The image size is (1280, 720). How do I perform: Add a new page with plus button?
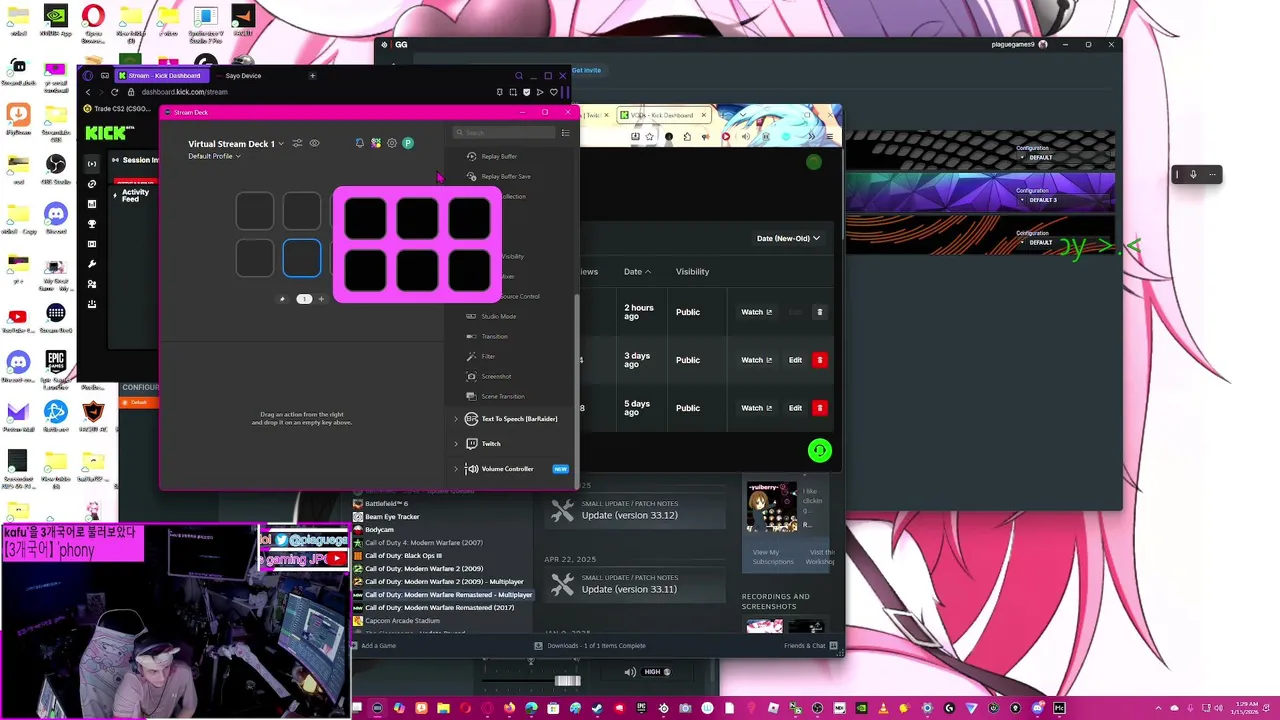[x=321, y=299]
